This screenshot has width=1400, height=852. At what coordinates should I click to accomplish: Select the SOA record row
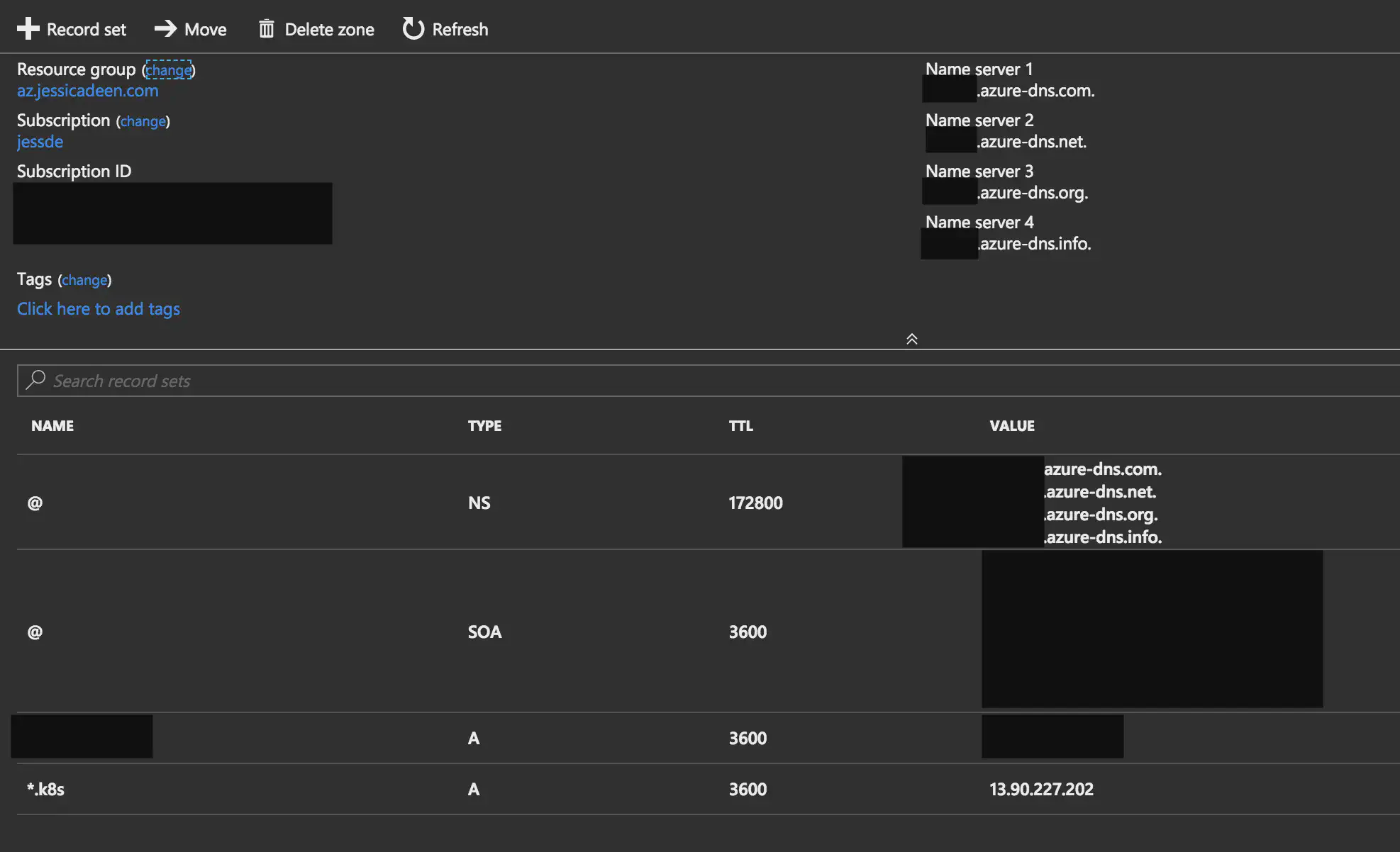(x=426, y=632)
